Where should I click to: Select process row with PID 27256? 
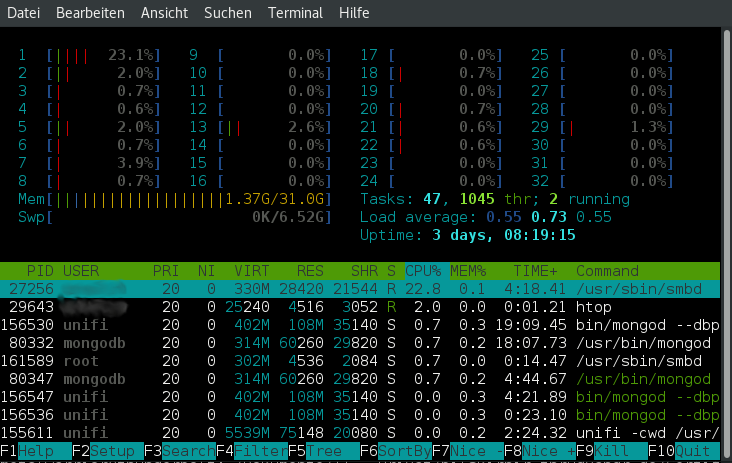(x=360, y=289)
